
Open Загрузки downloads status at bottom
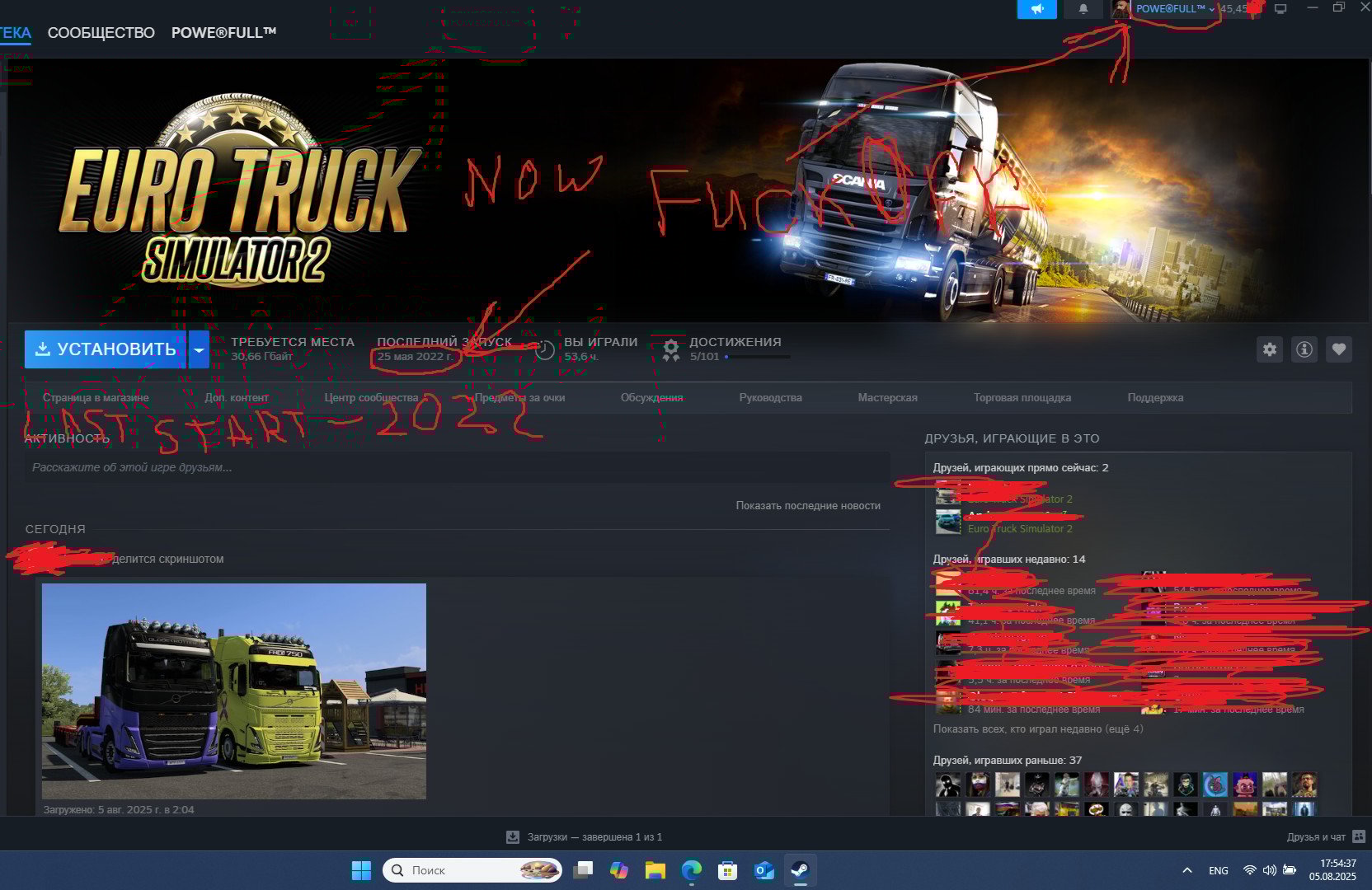tap(594, 836)
